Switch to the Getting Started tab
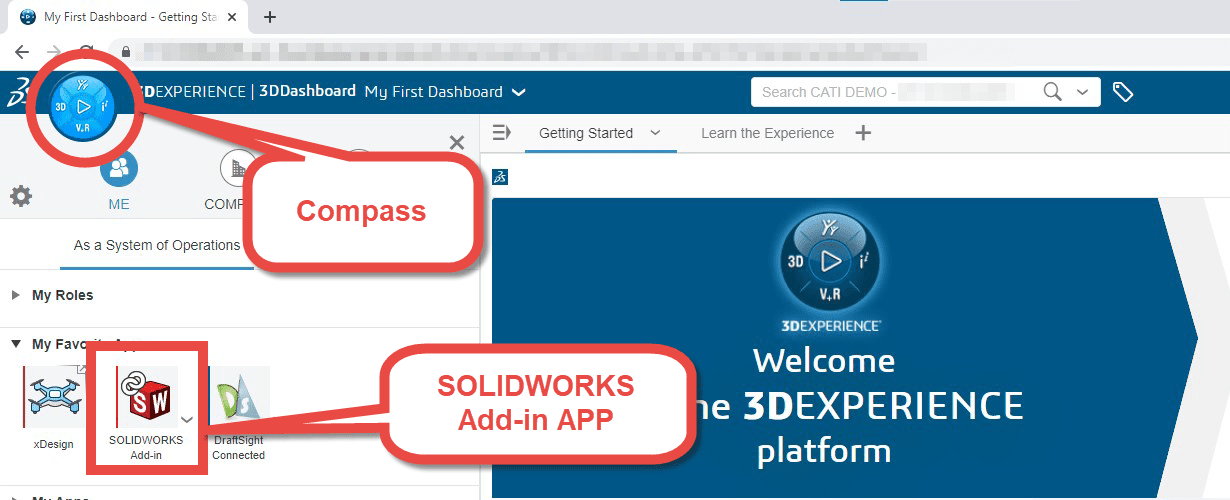Screen dimensions: 1230x500 [585, 133]
